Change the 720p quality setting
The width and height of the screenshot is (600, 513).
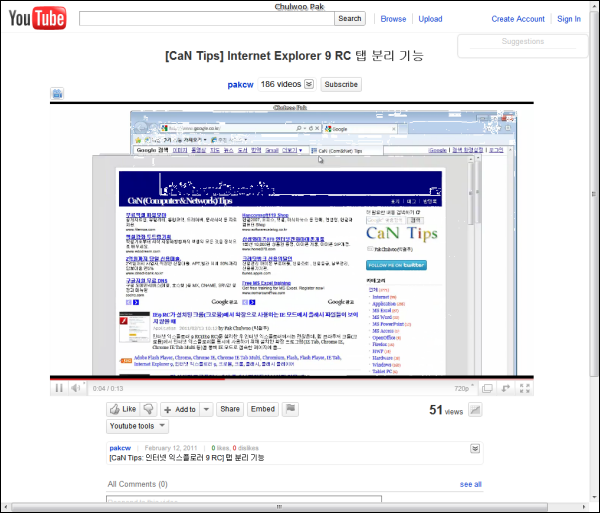464,388
